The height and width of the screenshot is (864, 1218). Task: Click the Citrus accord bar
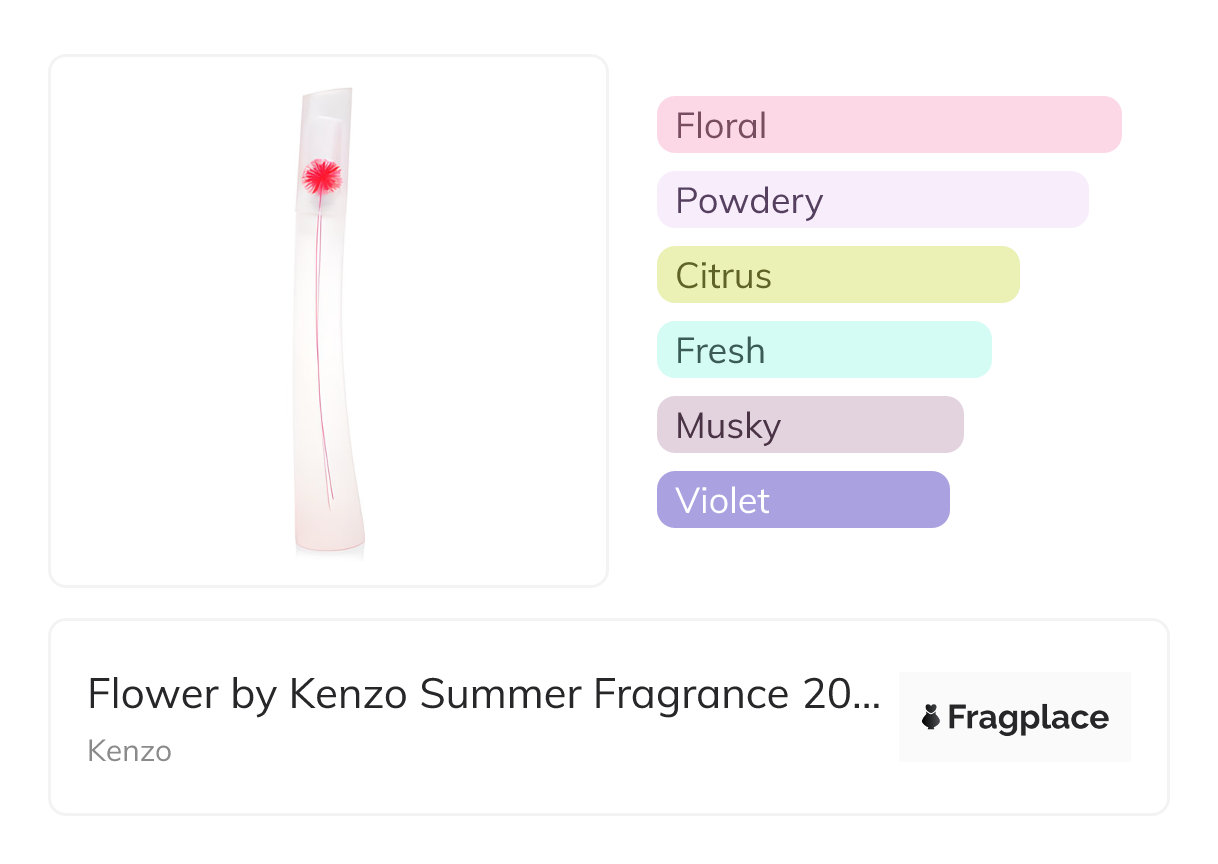[x=837, y=275]
